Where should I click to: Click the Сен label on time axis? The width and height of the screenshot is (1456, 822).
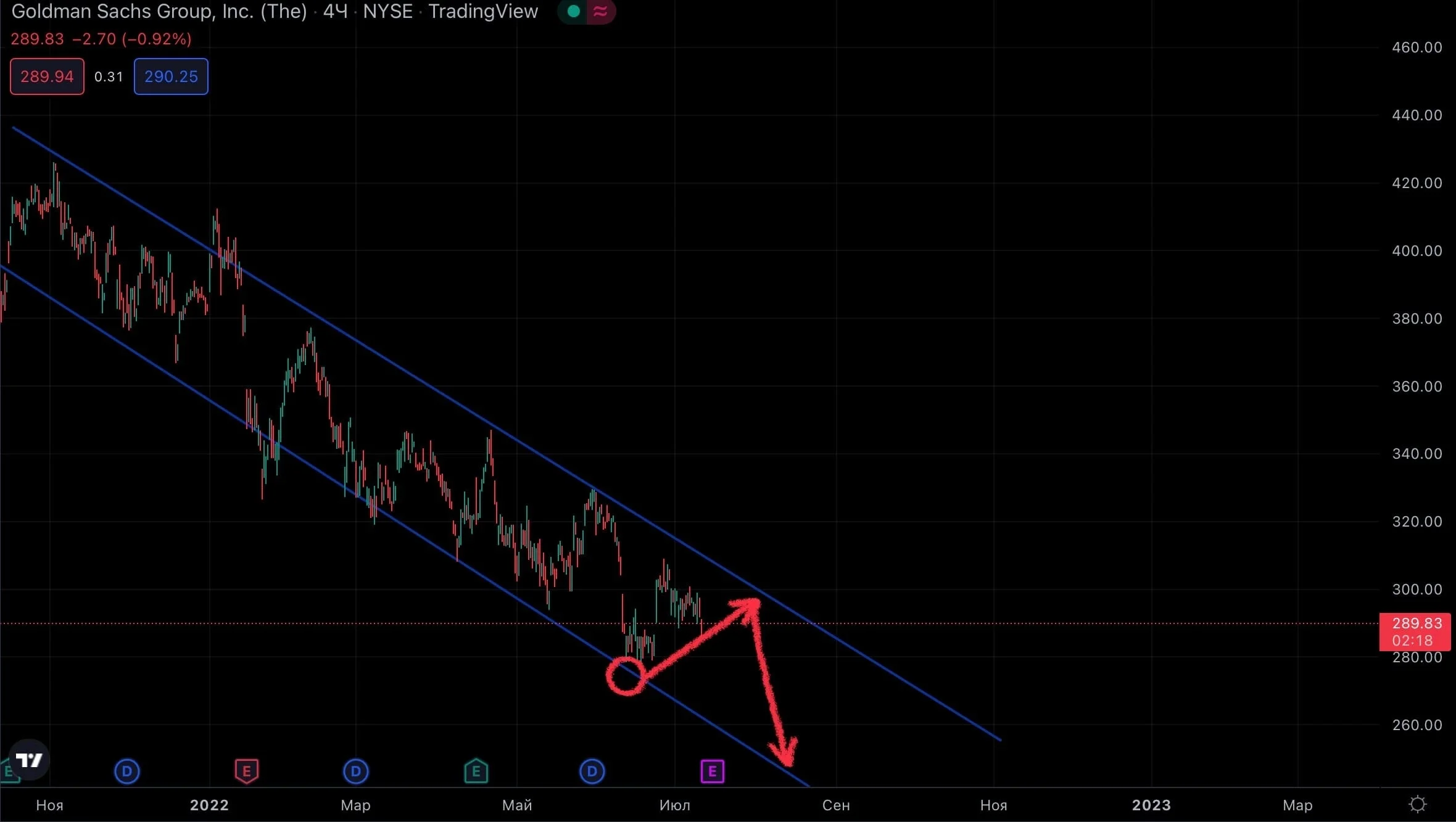pyautogui.click(x=836, y=805)
